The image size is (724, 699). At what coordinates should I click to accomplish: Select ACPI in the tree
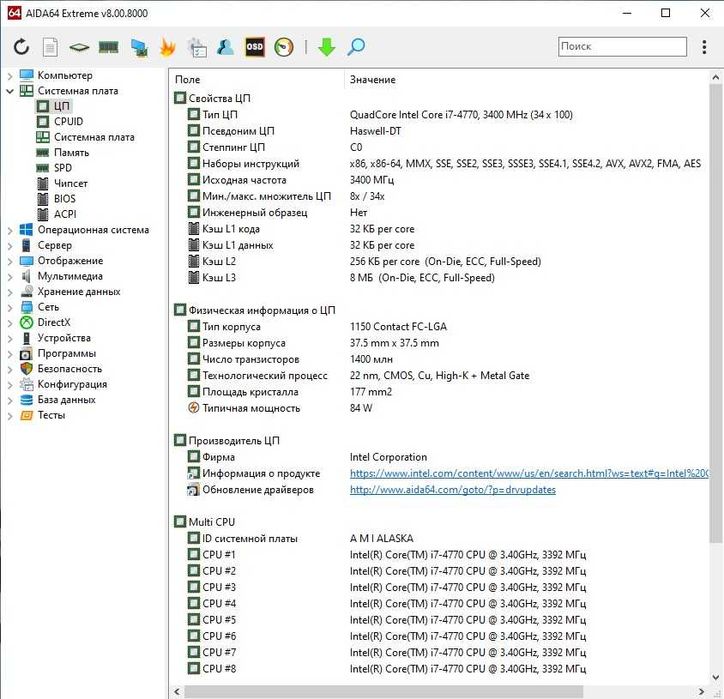(x=56, y=214)
